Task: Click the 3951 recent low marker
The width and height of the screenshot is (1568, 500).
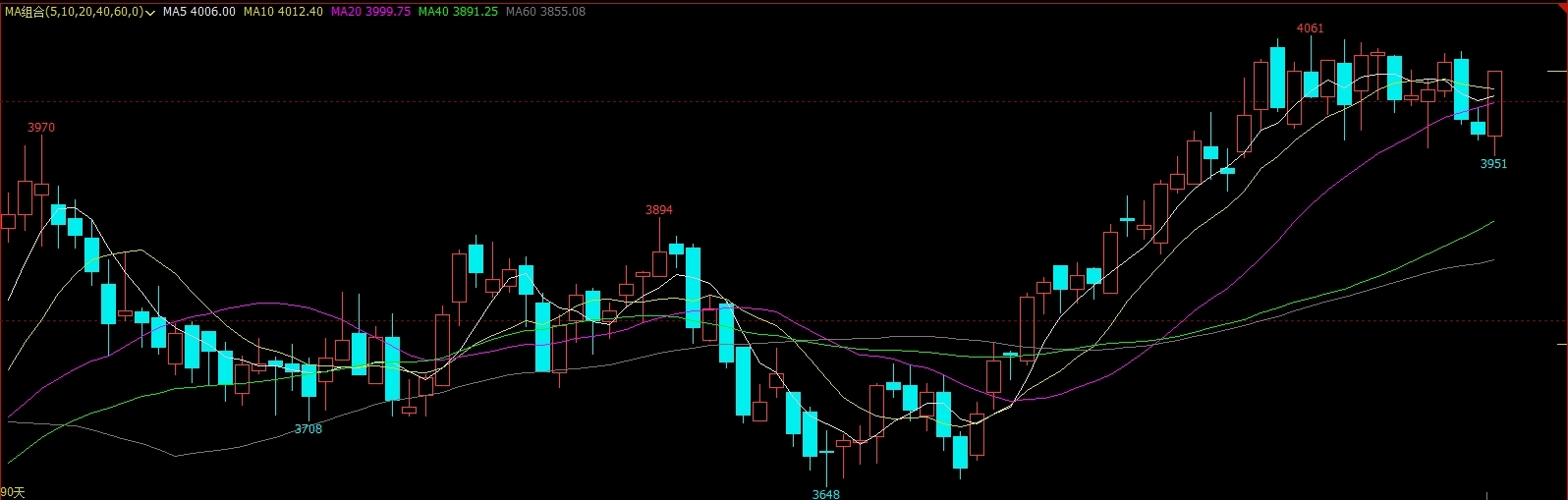Action: tap(1493, 164)
